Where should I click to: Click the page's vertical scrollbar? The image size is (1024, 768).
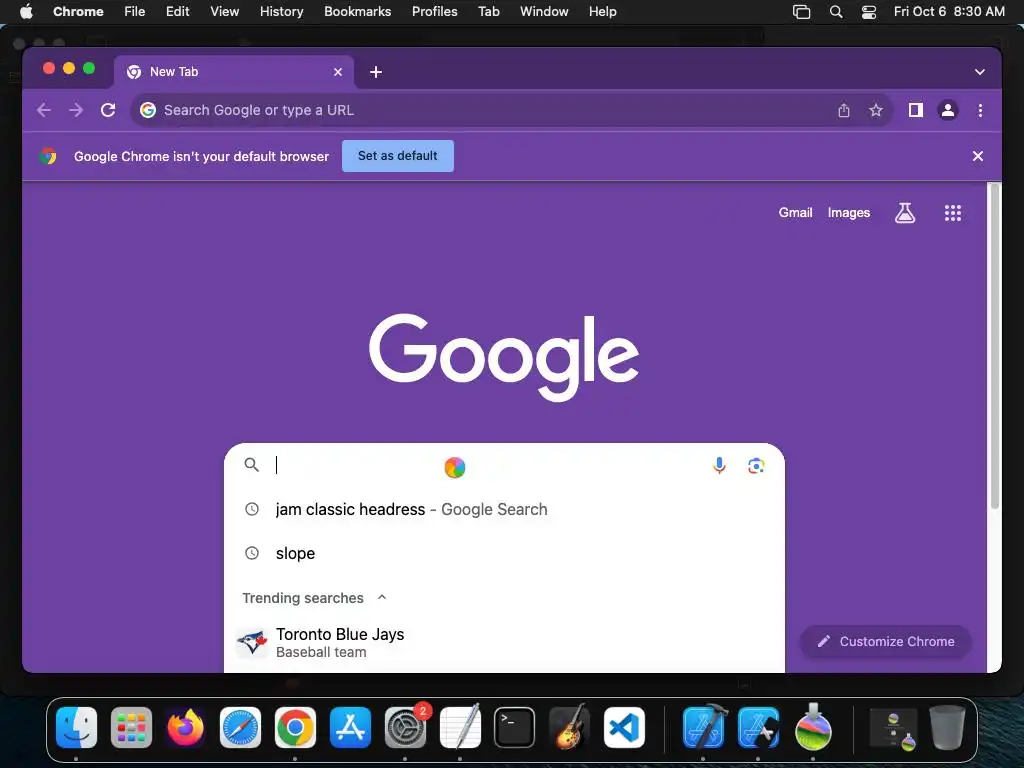pos(995,346)
